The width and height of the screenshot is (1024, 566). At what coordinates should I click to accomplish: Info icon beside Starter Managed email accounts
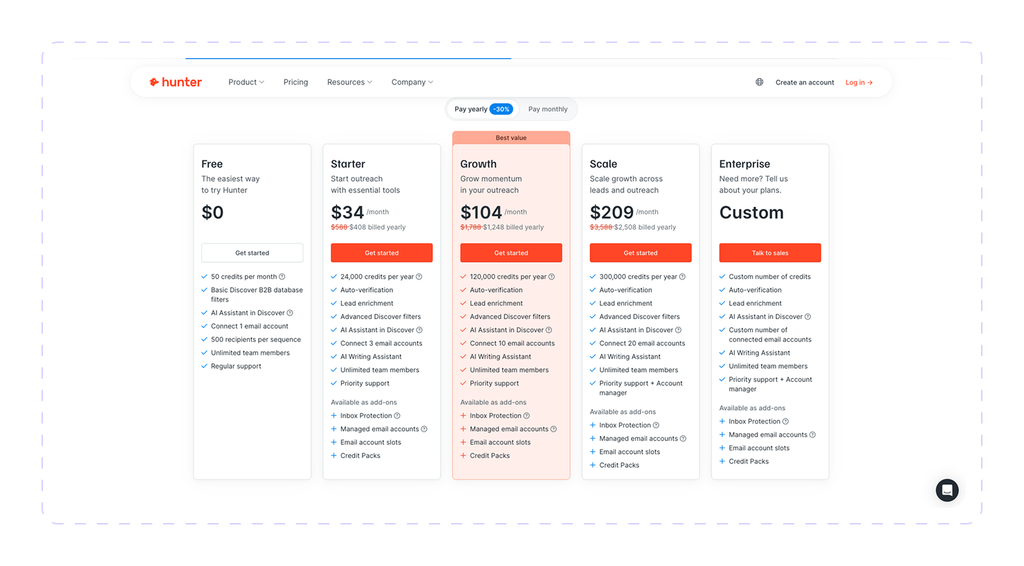(x=424, y=430)
